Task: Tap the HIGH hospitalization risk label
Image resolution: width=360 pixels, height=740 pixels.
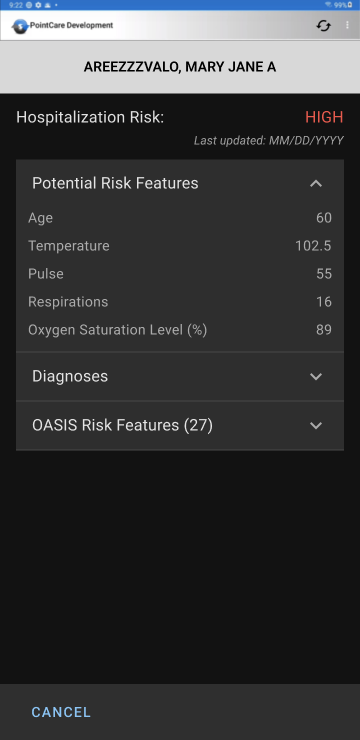Action: pyautogui.click(x=324, y=118)
